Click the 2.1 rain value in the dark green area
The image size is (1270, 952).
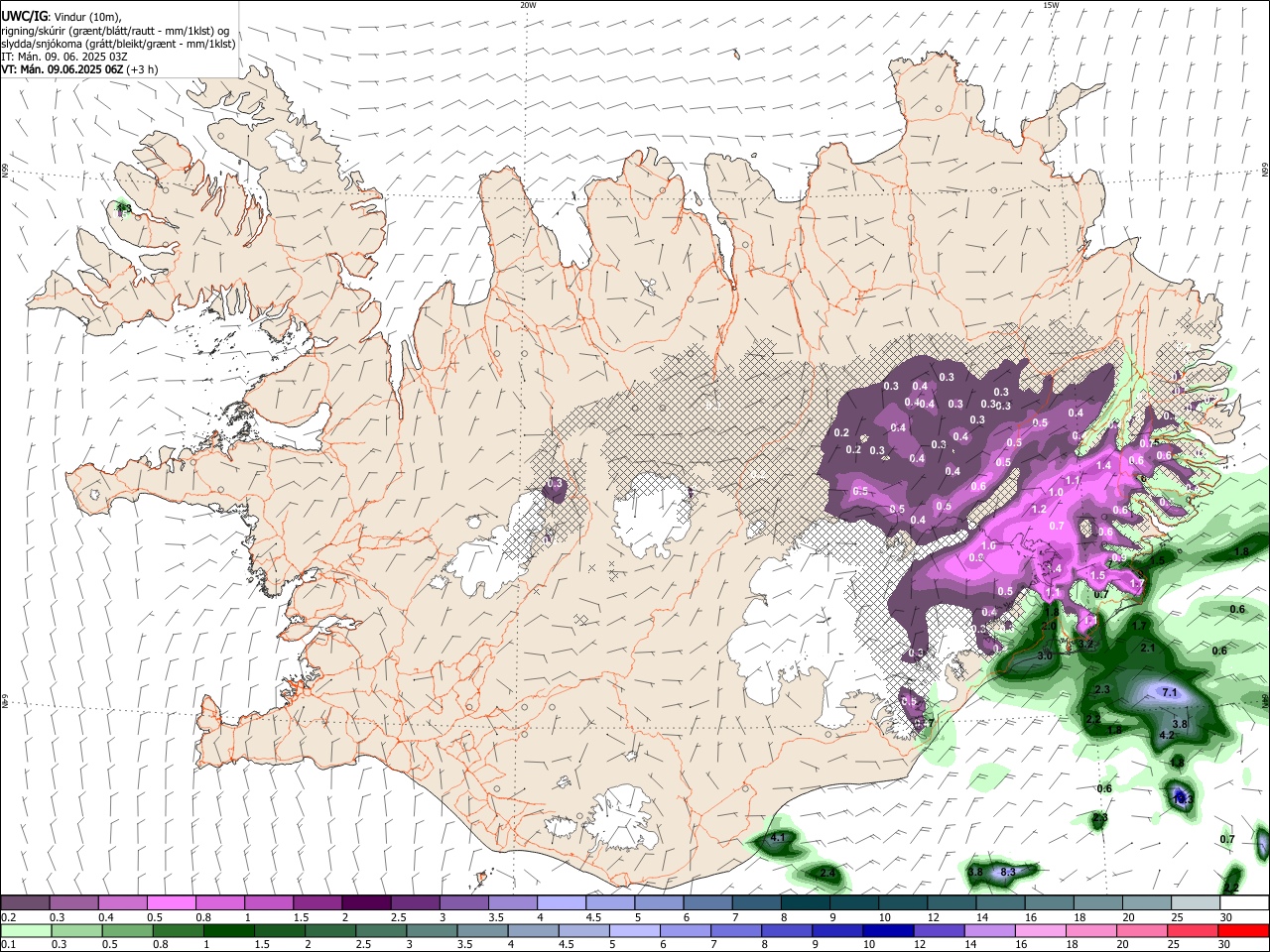(x=1148, y=648)
